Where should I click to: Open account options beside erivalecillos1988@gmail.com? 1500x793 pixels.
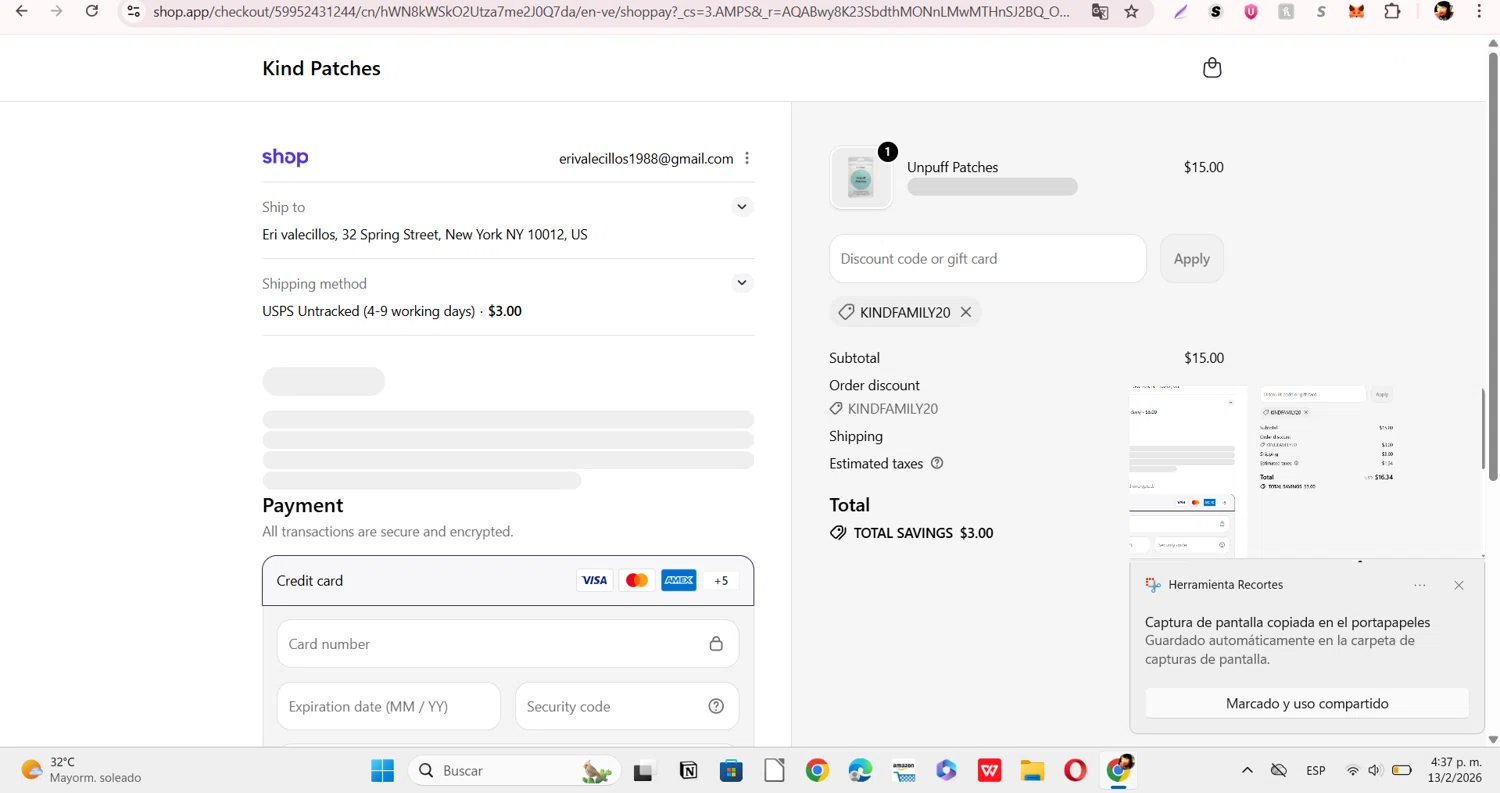coord(747,158)
